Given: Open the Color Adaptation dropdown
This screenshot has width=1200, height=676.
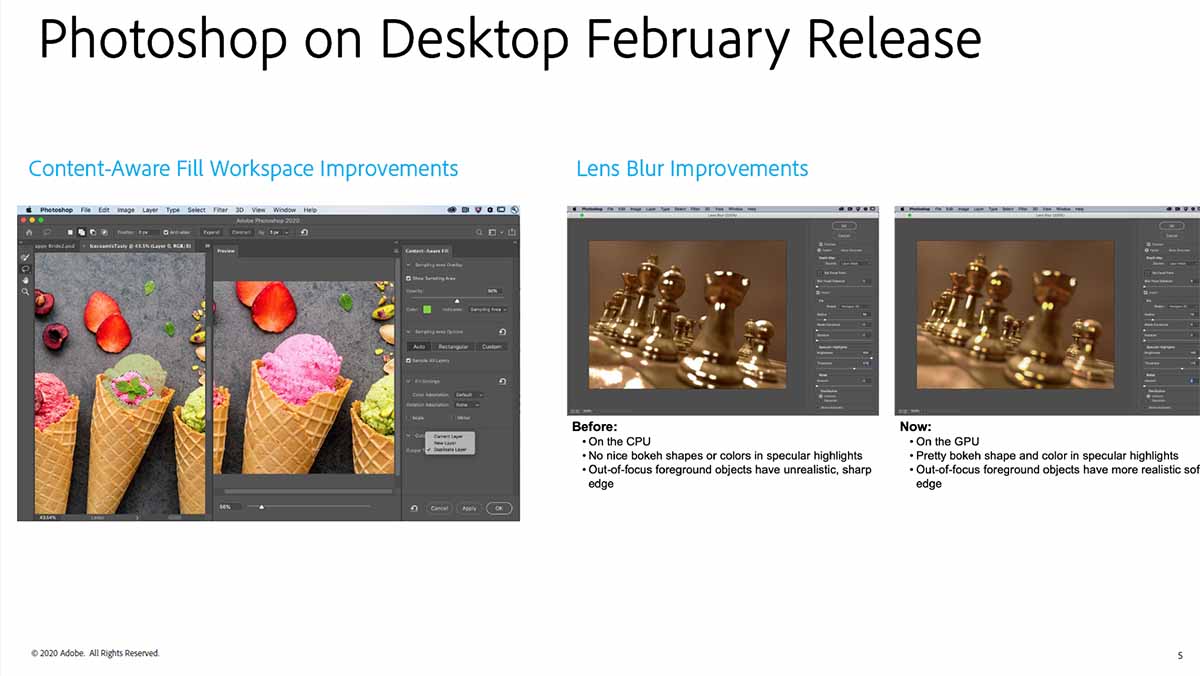Looking at the screenshot, I should [469, 395].
